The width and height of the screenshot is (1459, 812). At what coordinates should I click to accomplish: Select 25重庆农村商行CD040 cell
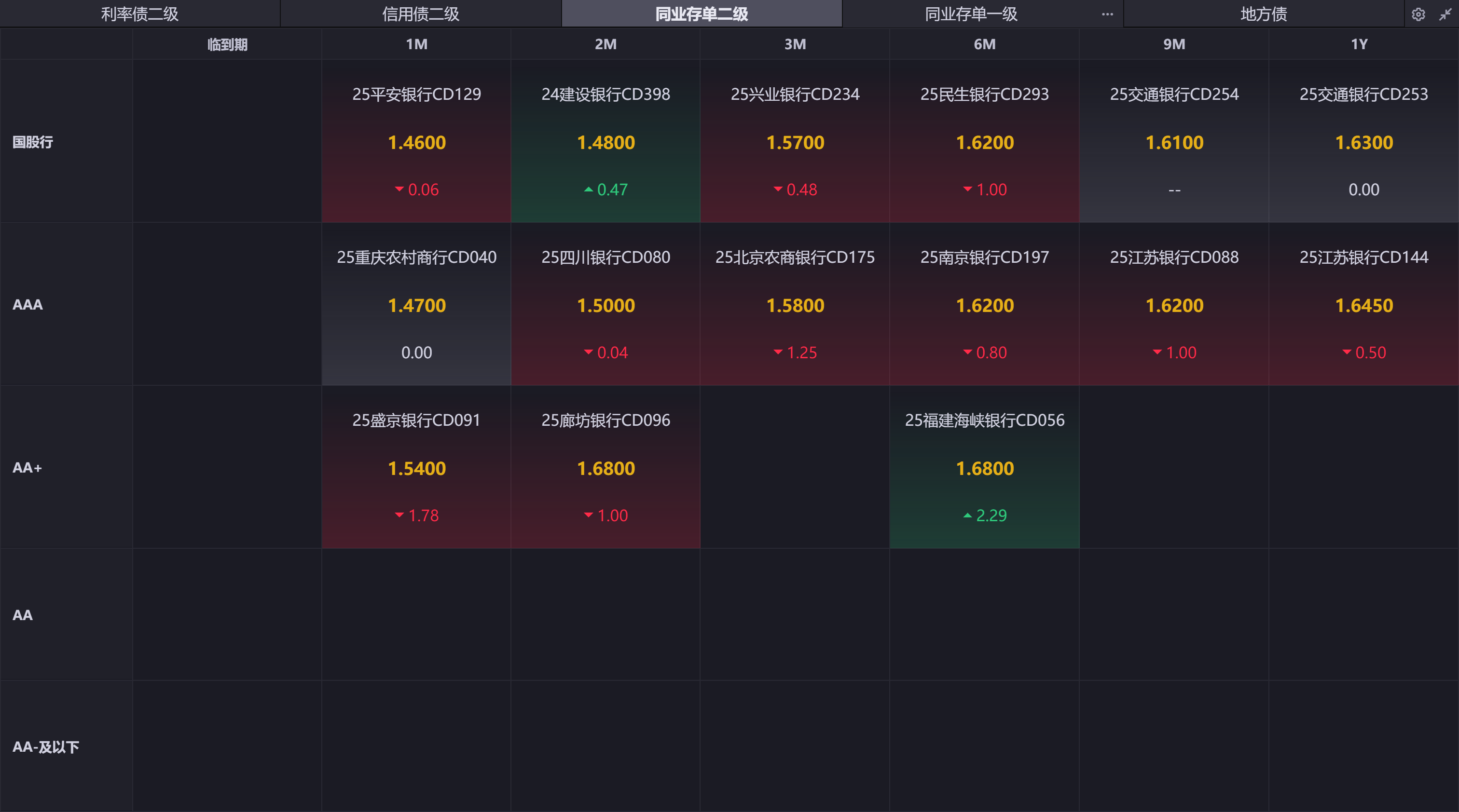[x=416, y=304]
